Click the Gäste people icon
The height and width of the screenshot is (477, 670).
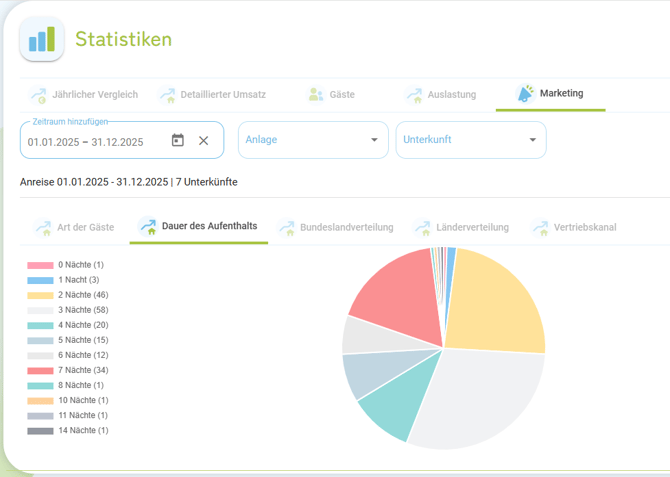316,94
